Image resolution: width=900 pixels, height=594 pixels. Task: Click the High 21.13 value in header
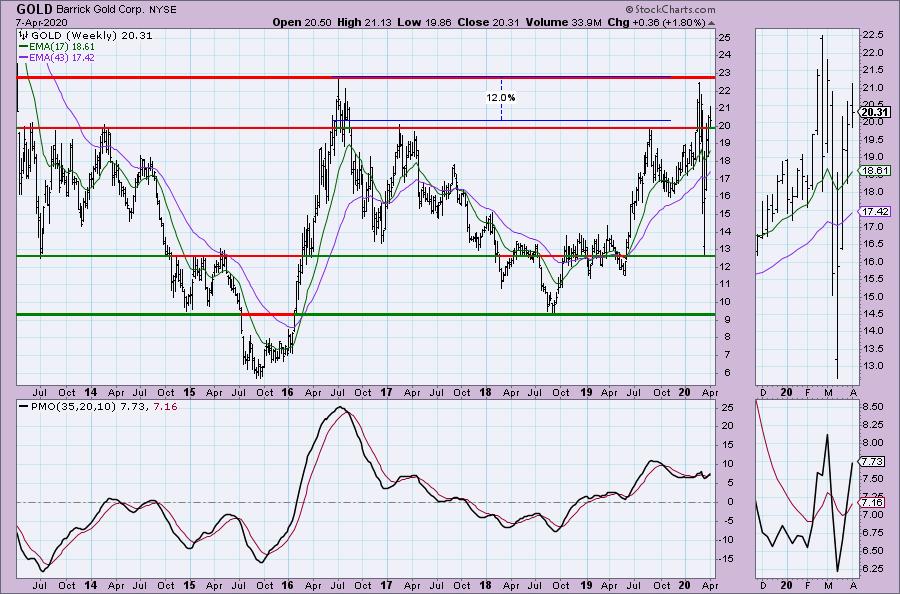[x=364, y=22]
